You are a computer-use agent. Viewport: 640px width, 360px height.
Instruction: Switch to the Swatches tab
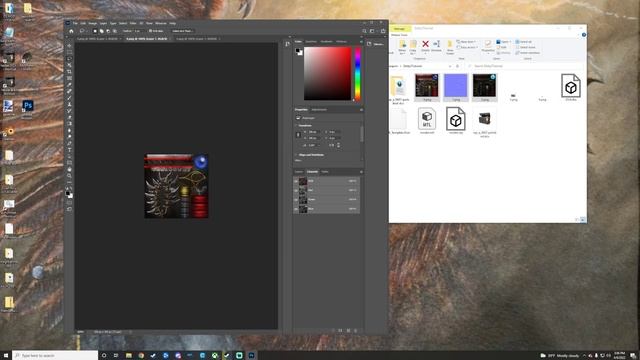311,42
